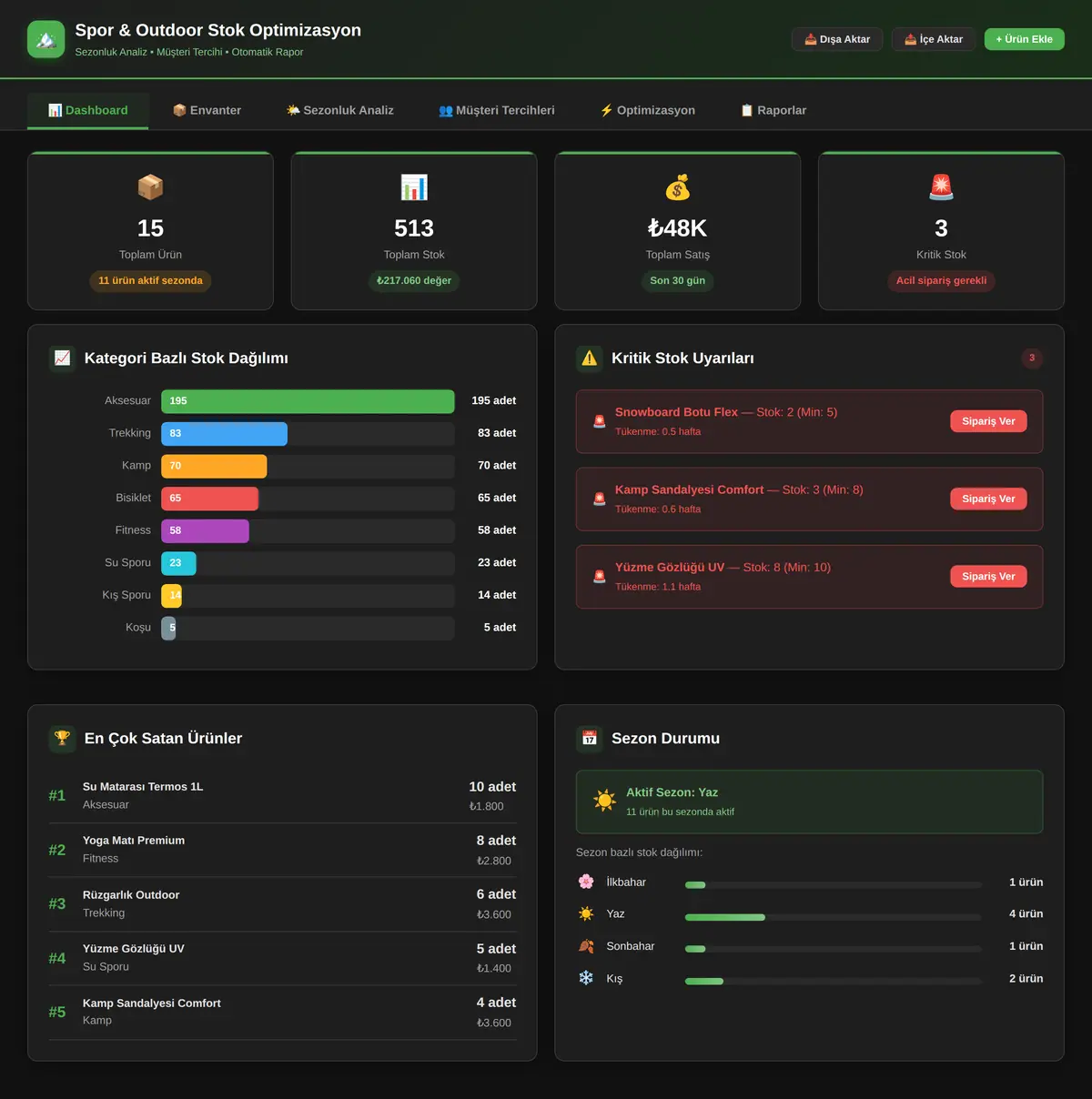Click the fallen leaf Sonbahar icon
This screenshot has height=1099, width=1092.
pyautogui.click(x=586, y=946)
